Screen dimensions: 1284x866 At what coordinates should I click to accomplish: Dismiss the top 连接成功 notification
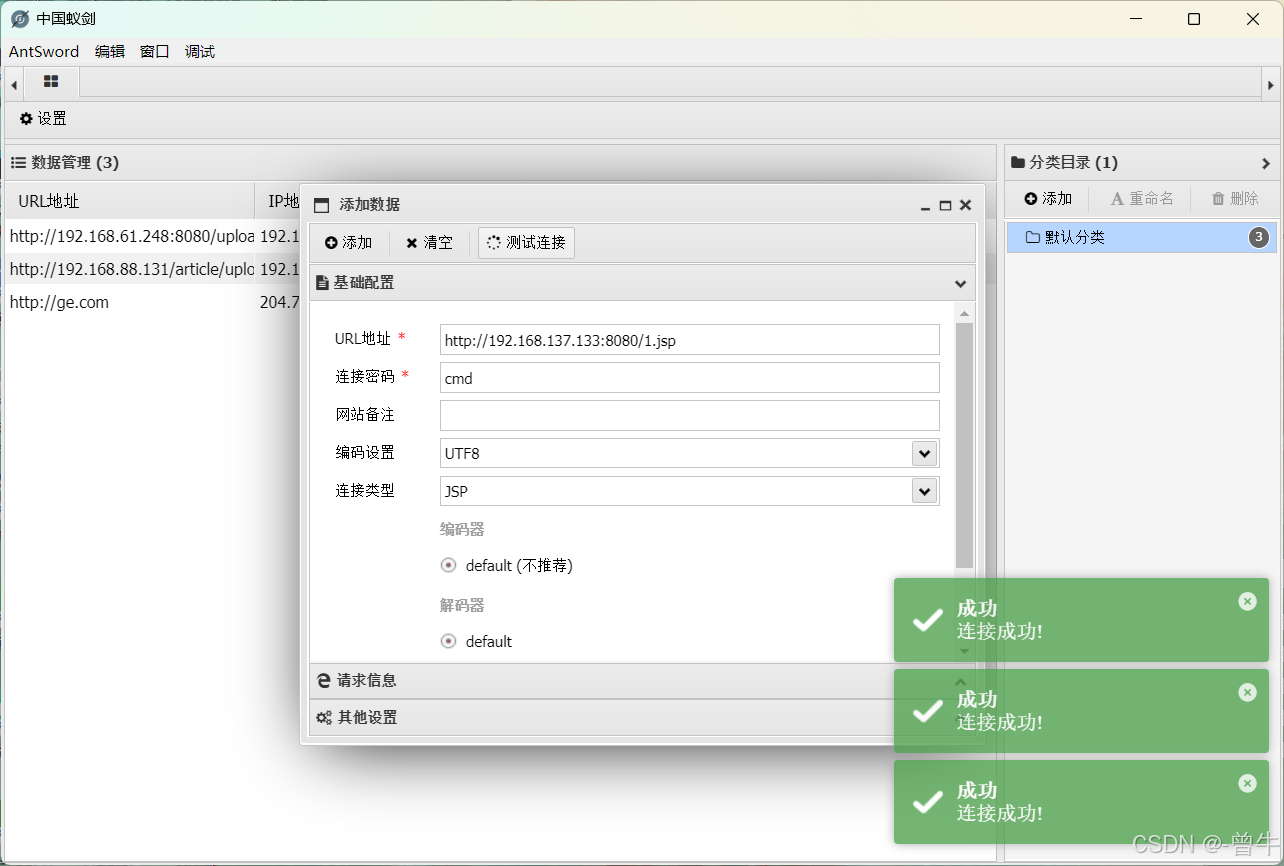(1247, 601)
